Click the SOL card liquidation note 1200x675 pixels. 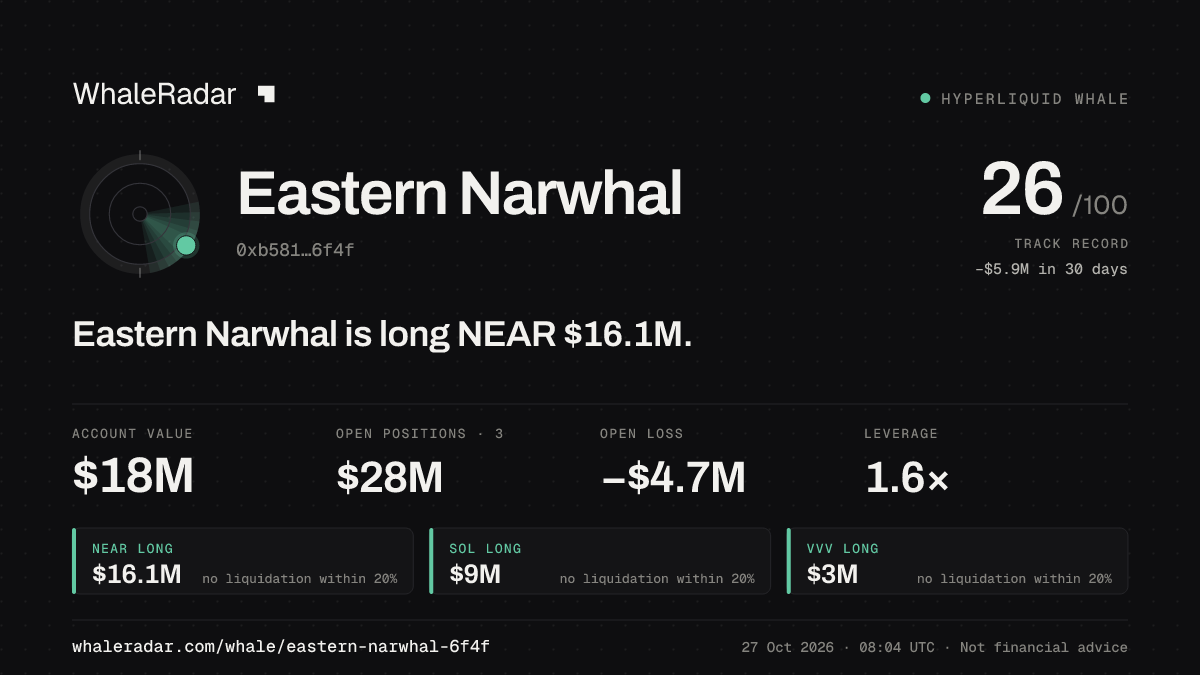(x=657, y=579)
